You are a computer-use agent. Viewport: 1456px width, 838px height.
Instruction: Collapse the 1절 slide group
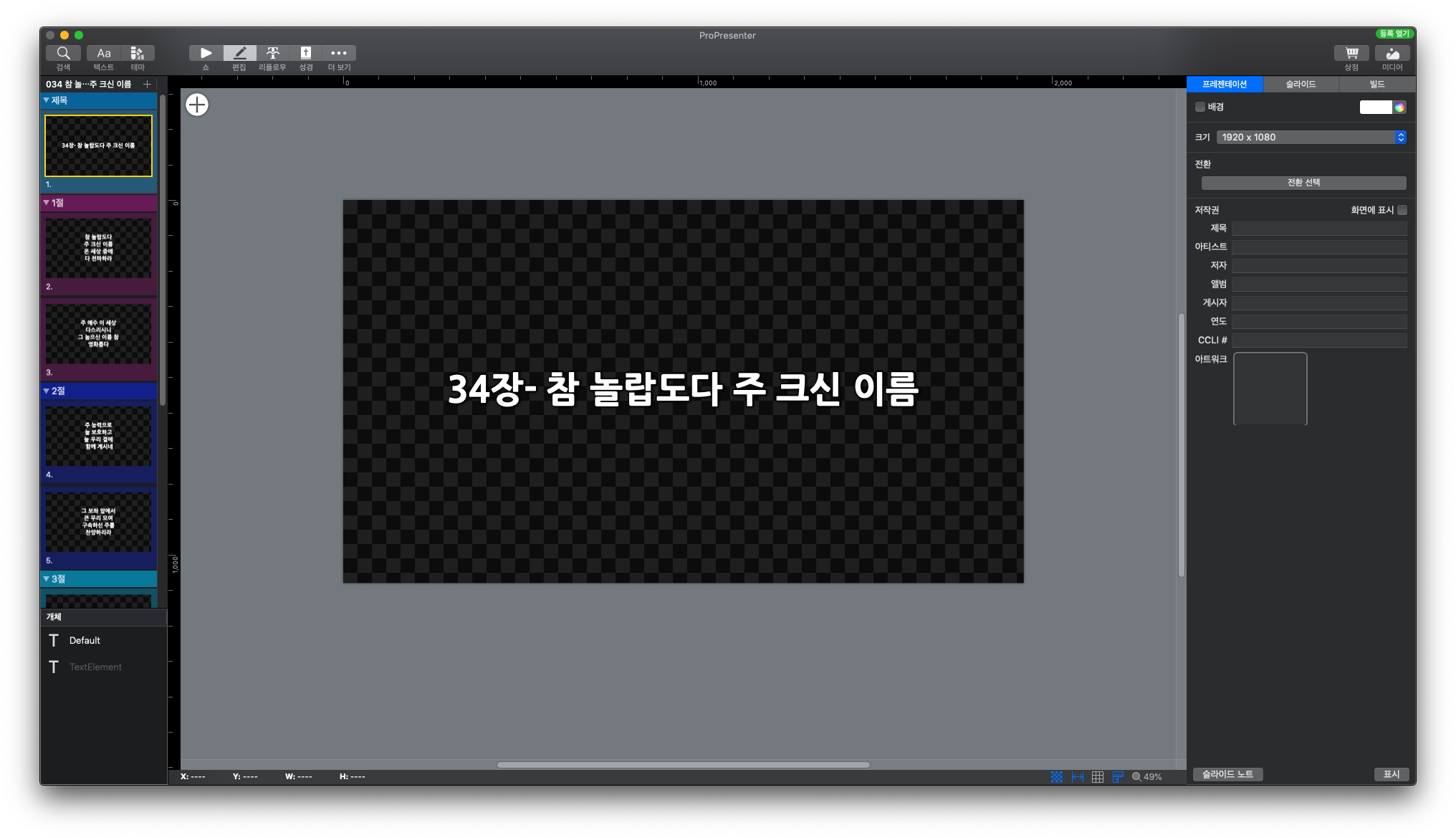coord(47,203)
